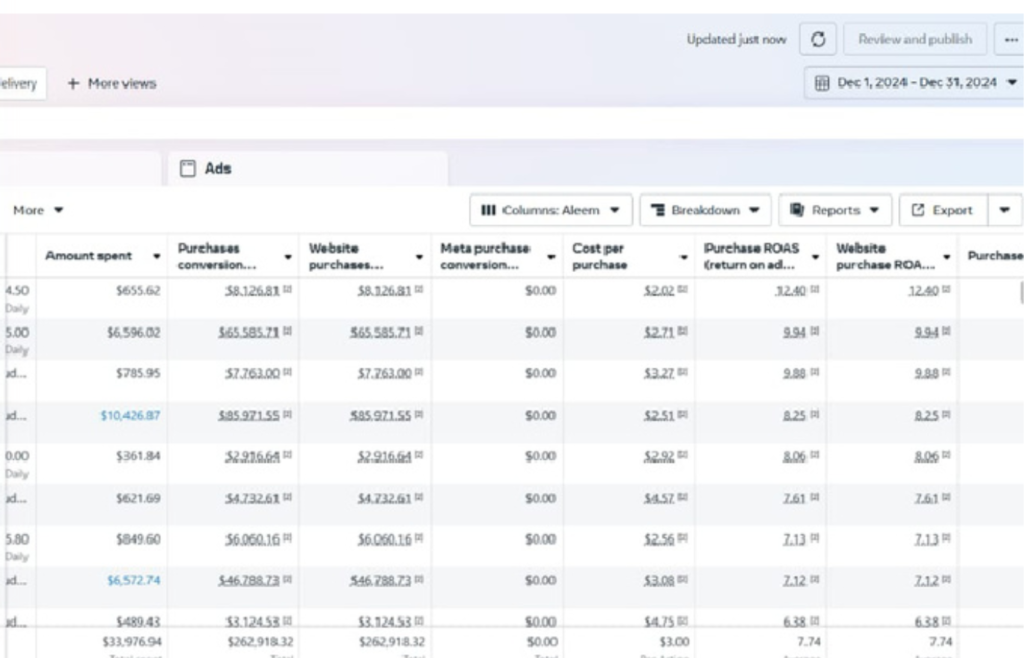Open the More menu

[x=38, y=210]
